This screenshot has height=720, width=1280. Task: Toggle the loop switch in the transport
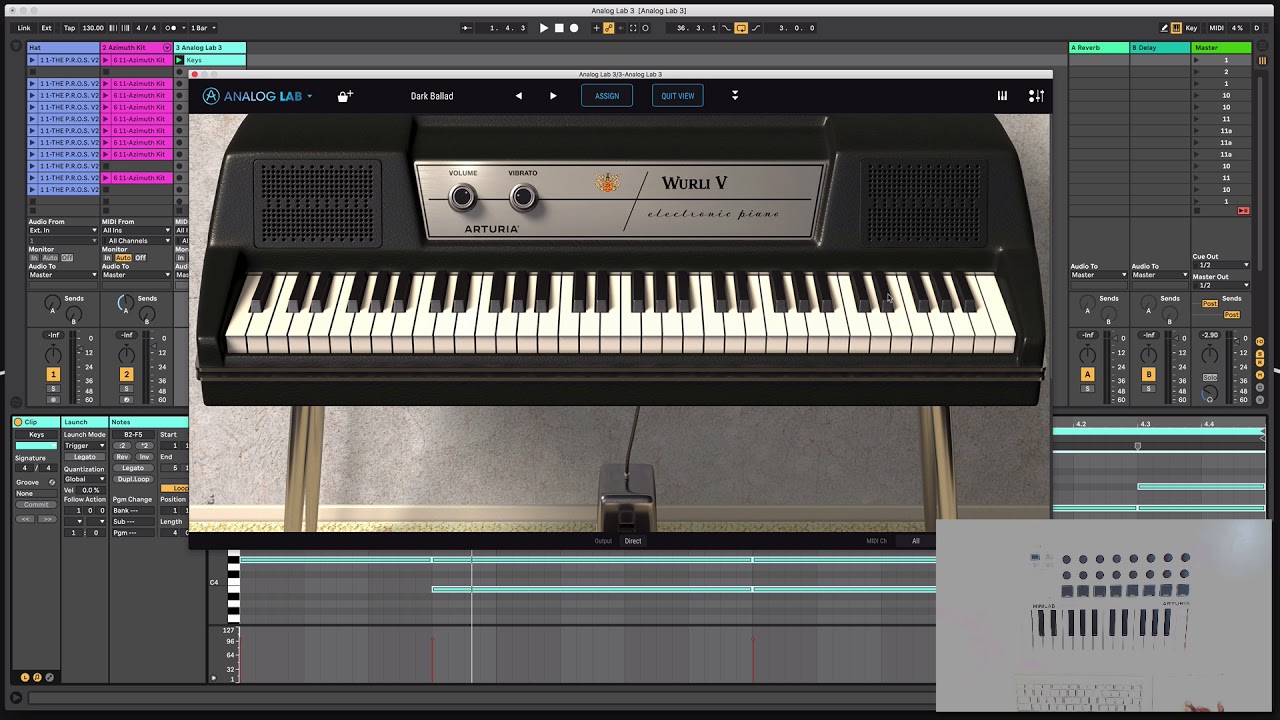741,28
